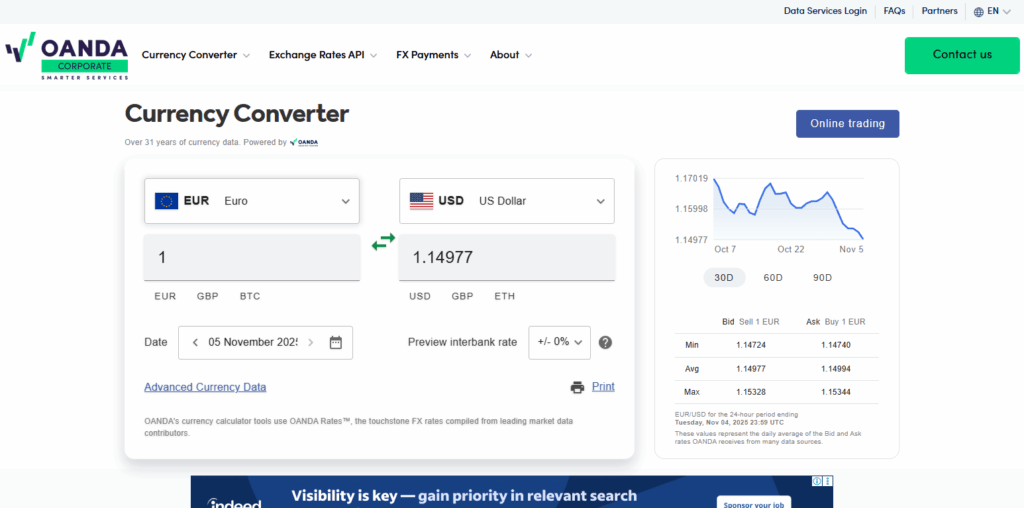This screenshot has width=1024, height=508.
Task: Click the ad info icon on banner
Action: (816, 481)
